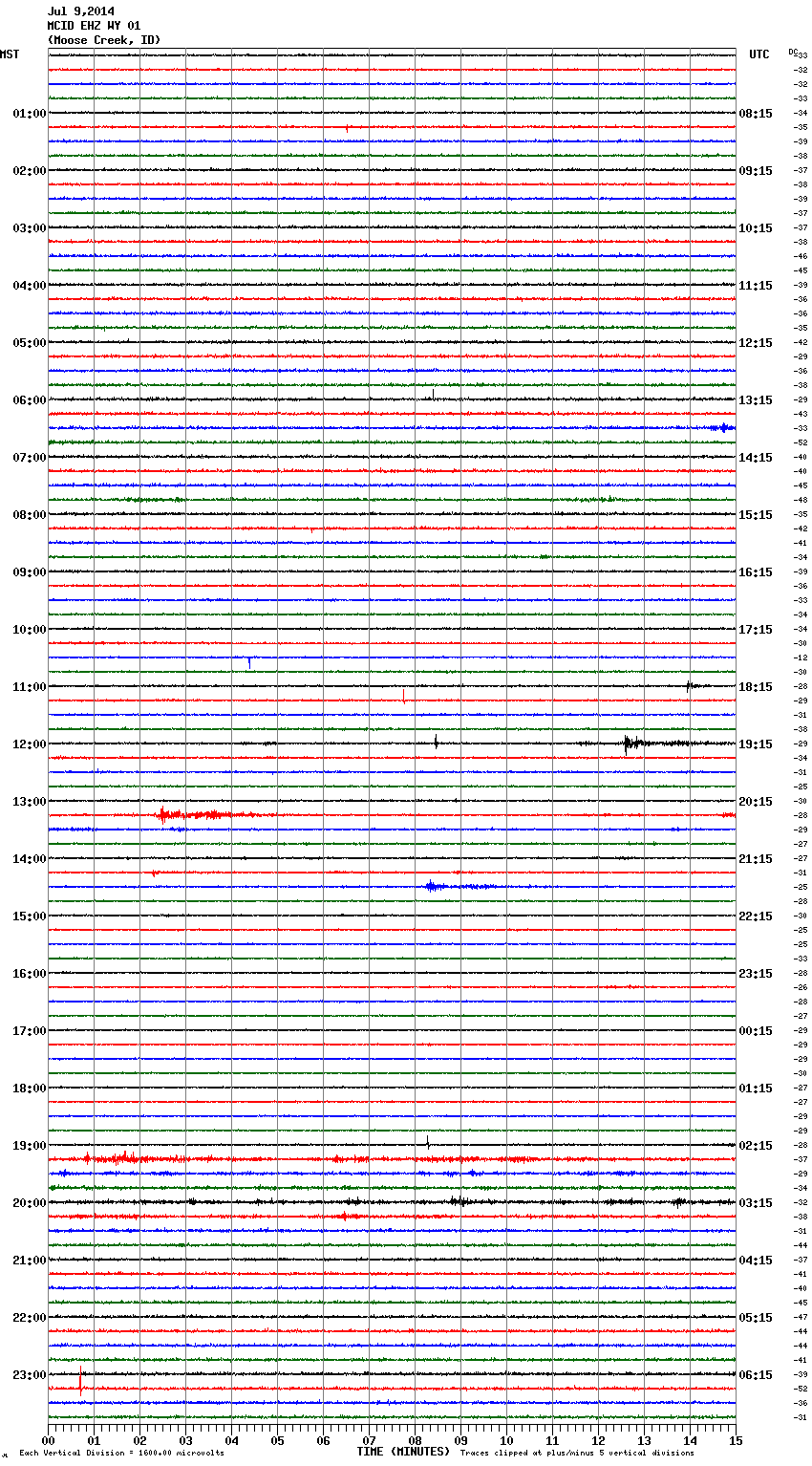Click the '21:15' UTC time label
812x1466 pixels.
tap(756, 859)
